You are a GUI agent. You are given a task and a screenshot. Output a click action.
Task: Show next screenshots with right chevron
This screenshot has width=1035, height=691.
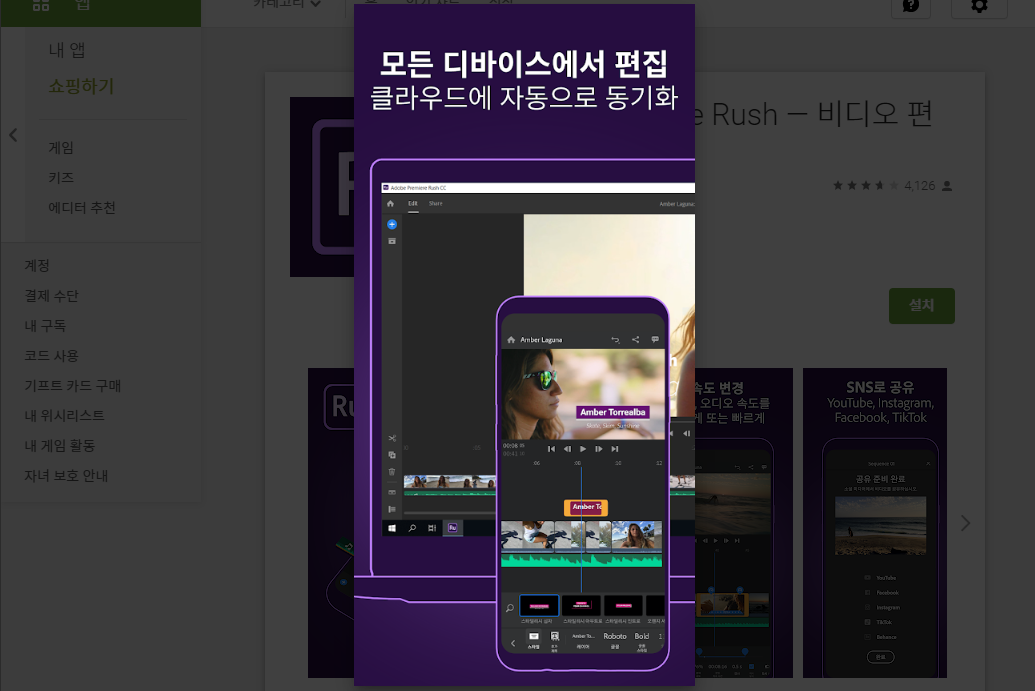(x=965, y=523)
